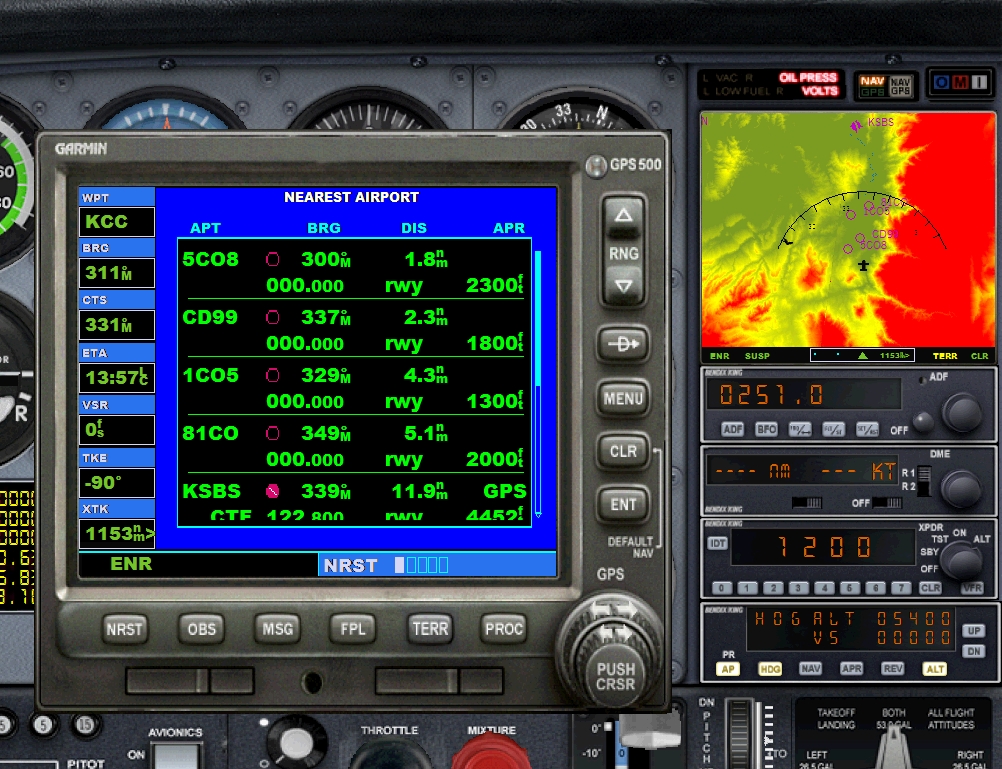Select the NRST button below the GPS screen
The height and width of the screenshot is (769, 1002).
pos(125,630)
